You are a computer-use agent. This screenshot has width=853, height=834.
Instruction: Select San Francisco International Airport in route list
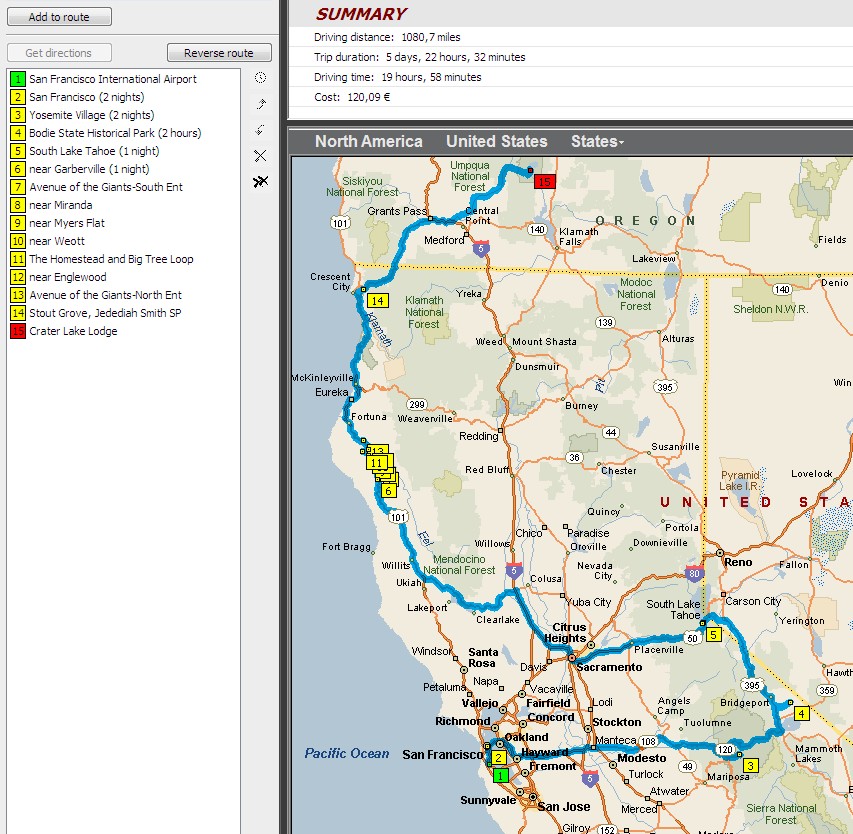[x=112, y=79]
